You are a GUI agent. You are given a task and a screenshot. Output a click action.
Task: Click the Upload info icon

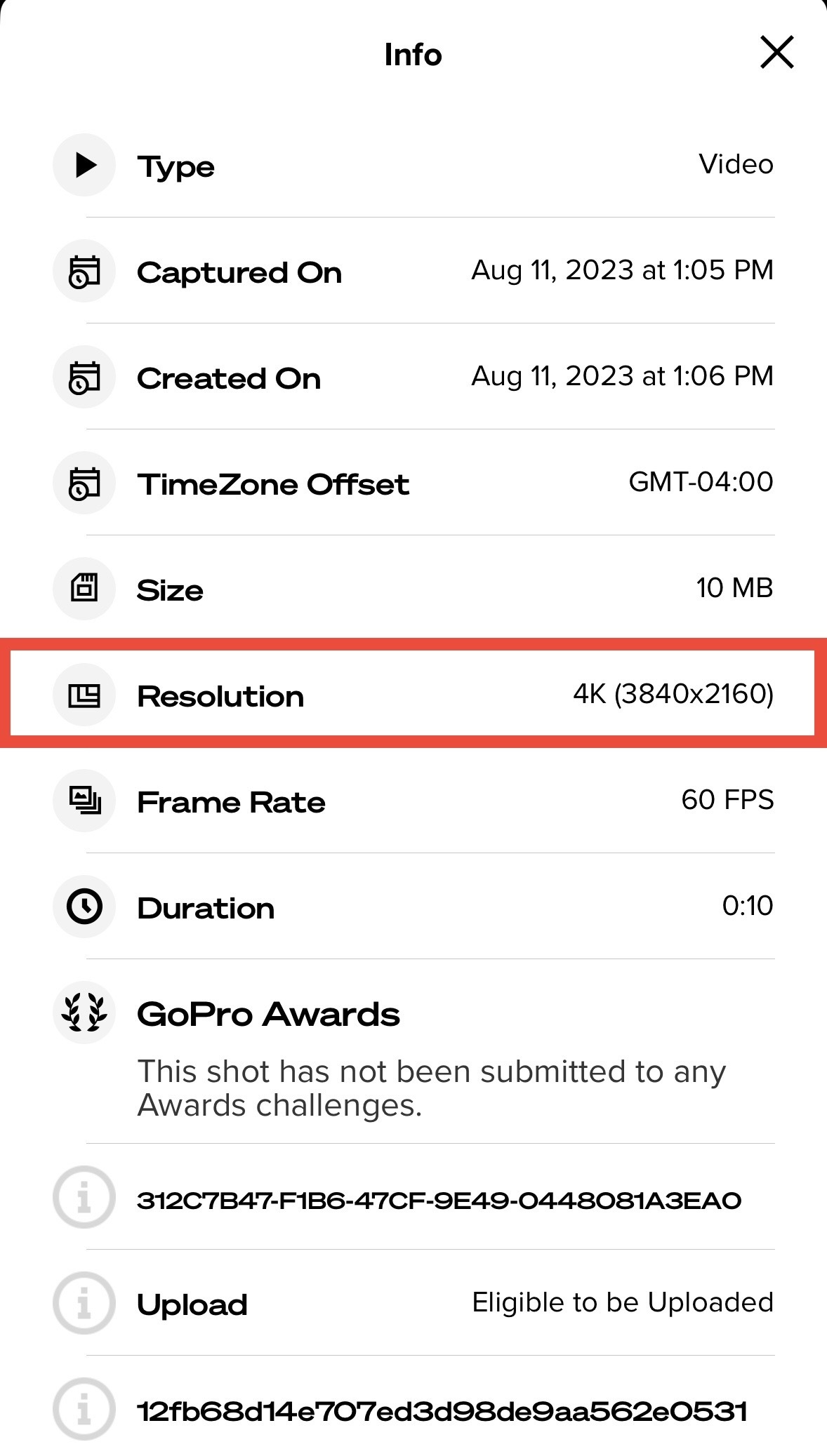pos(84,1304)
